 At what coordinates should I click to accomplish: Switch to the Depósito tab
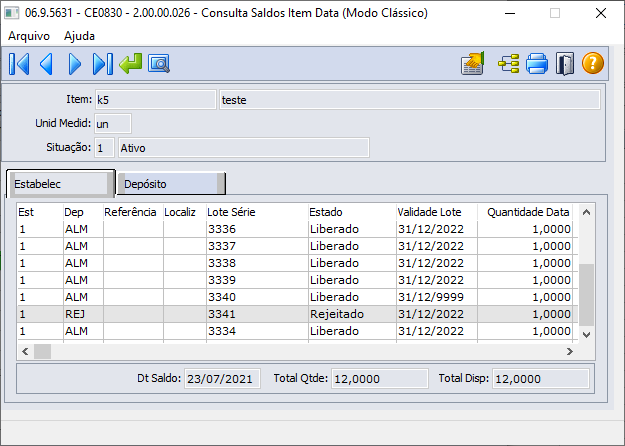click(171, 184)
